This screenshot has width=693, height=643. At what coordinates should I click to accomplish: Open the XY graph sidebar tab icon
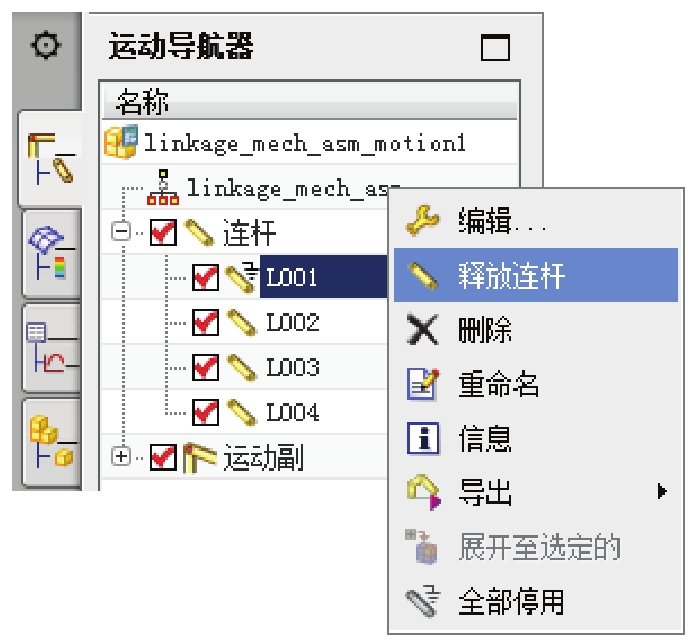pyautogui.click(x=51, y=348)
